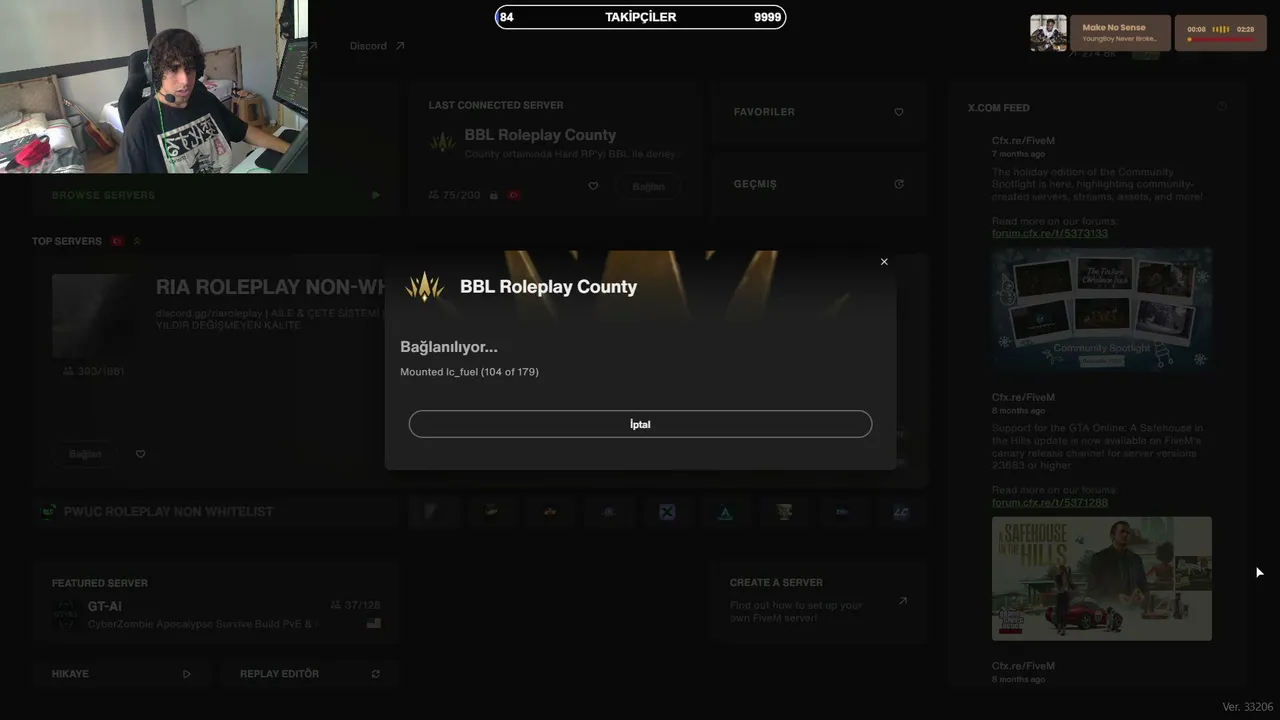Click the external arrow icon beside Discord
Image resolution: width=1280 pixels, height=720 pixels.
400,46
